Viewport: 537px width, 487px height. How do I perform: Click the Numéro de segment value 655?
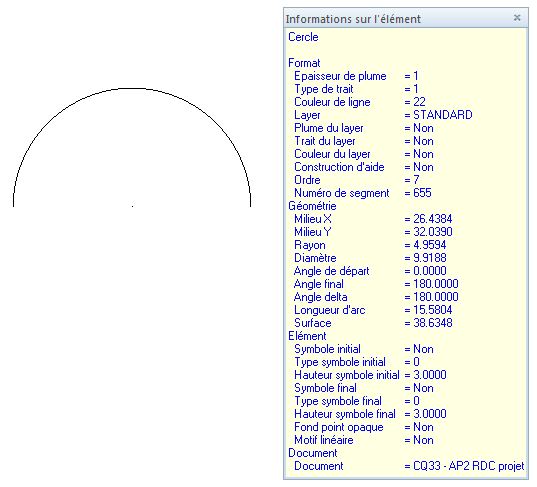(x=422, y=193)
